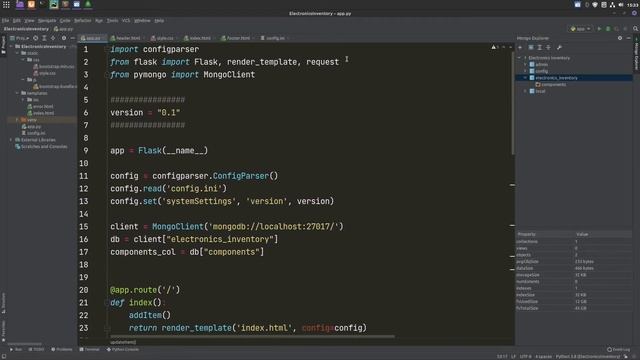The width and height of the screenshot is (640, 360).
Task: Open the Code menu
Action: [65, 20]
